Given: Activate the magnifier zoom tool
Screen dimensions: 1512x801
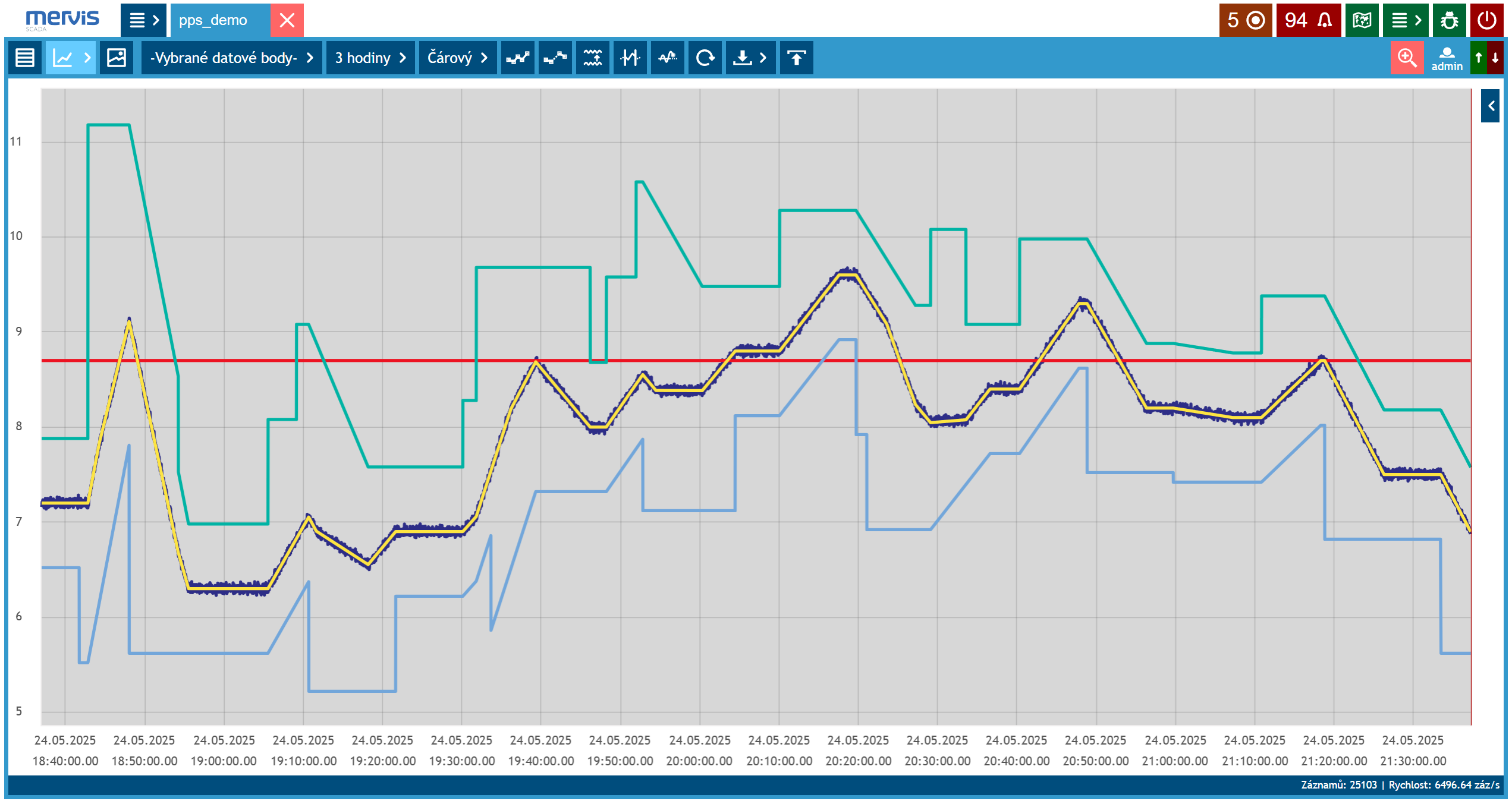Looking at the screenshot, I should click(x=1407, y=58).
